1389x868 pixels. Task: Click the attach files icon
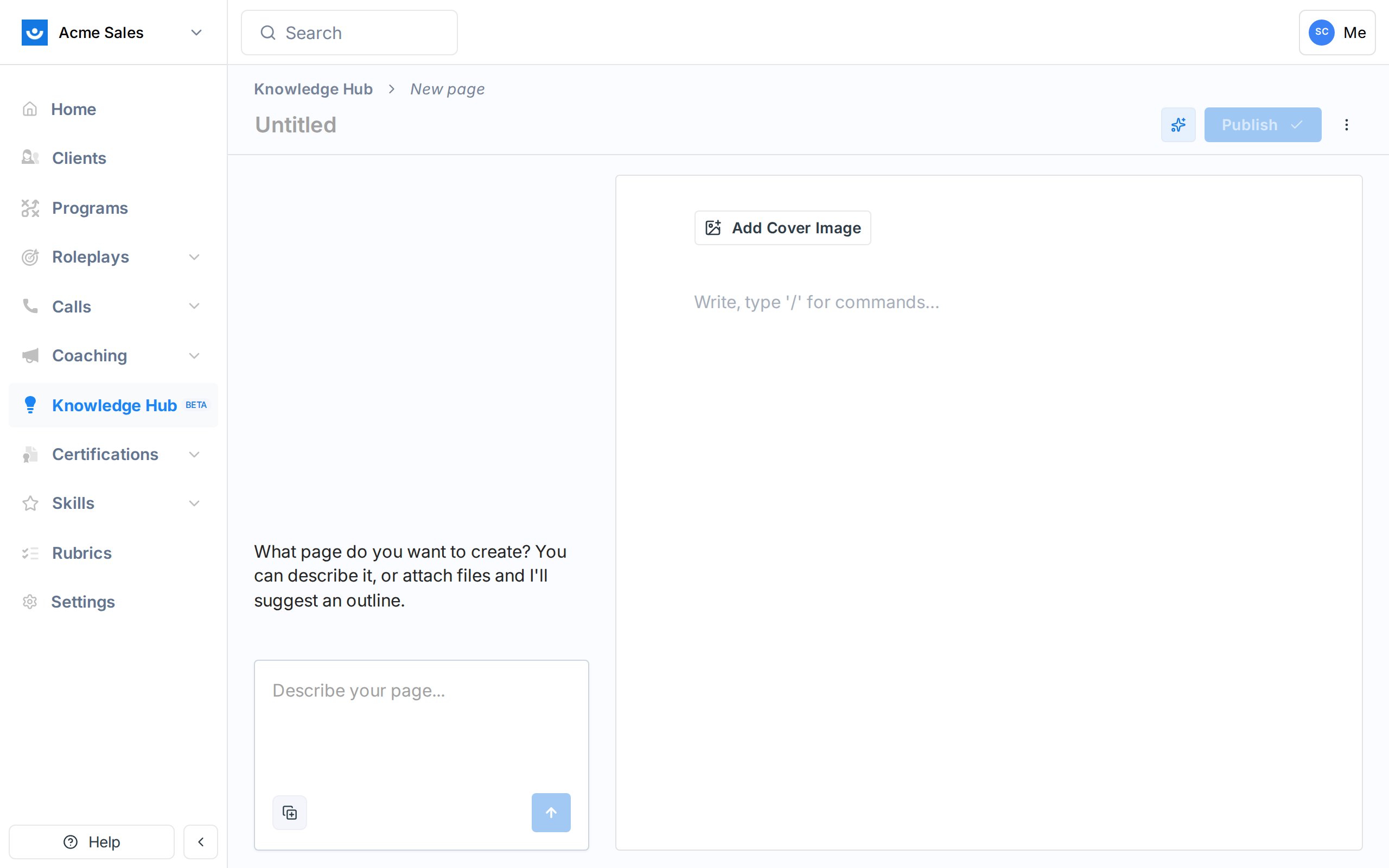289,812
